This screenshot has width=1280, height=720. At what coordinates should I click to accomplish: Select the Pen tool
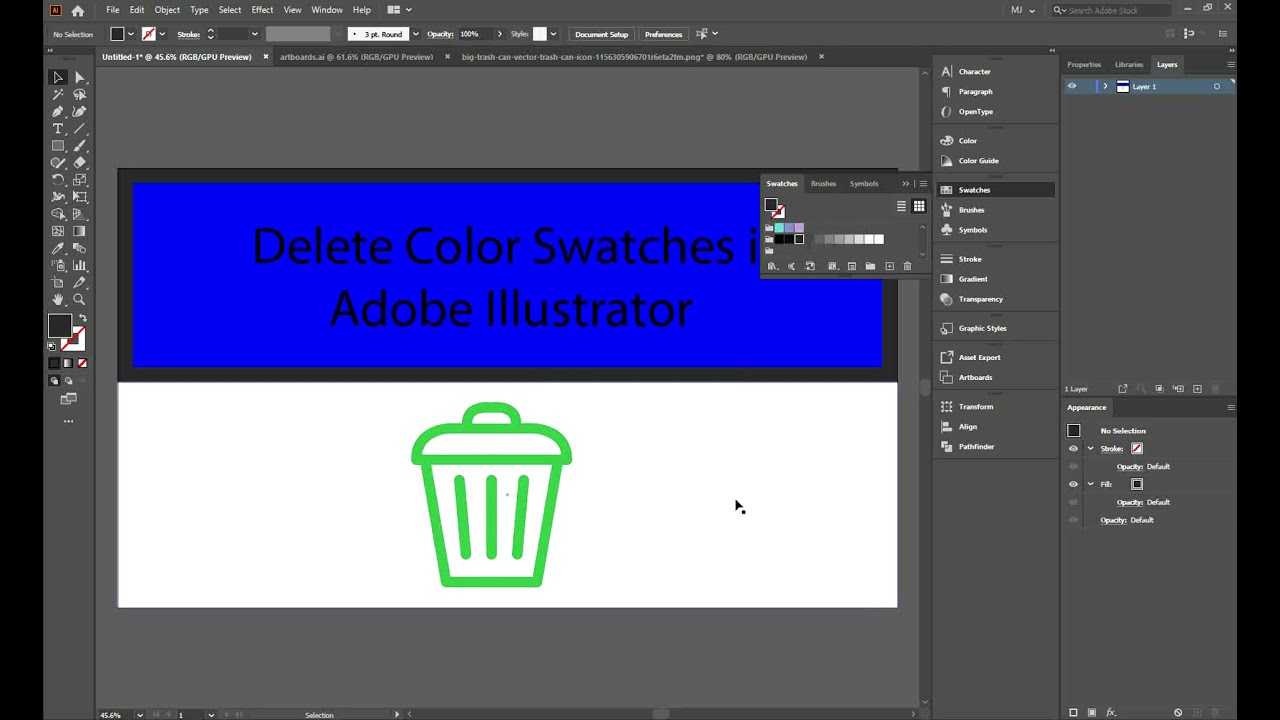[58, 112]
